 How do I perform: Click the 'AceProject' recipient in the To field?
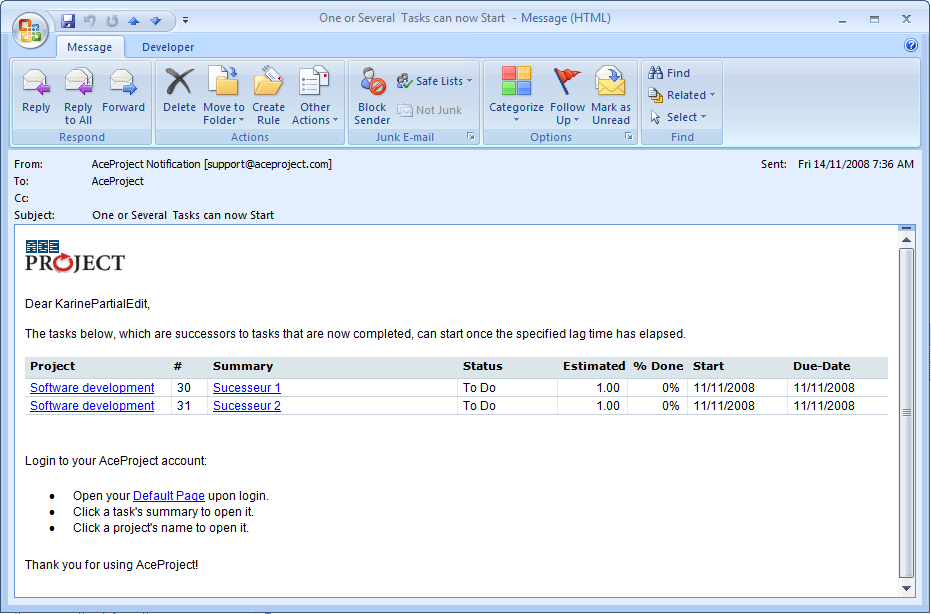click(118, 182)
